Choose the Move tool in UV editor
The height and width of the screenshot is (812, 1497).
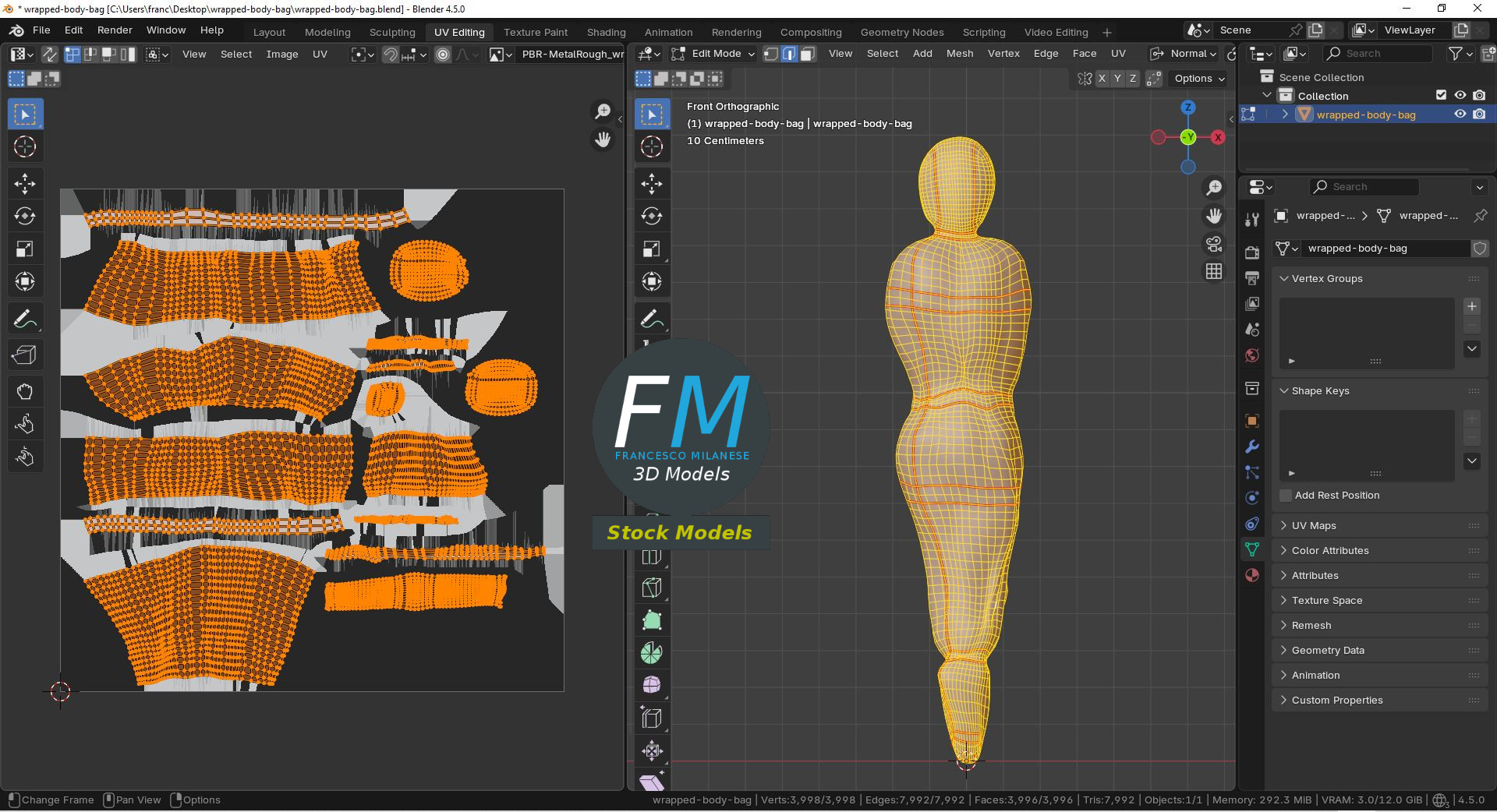pos(25,184)
